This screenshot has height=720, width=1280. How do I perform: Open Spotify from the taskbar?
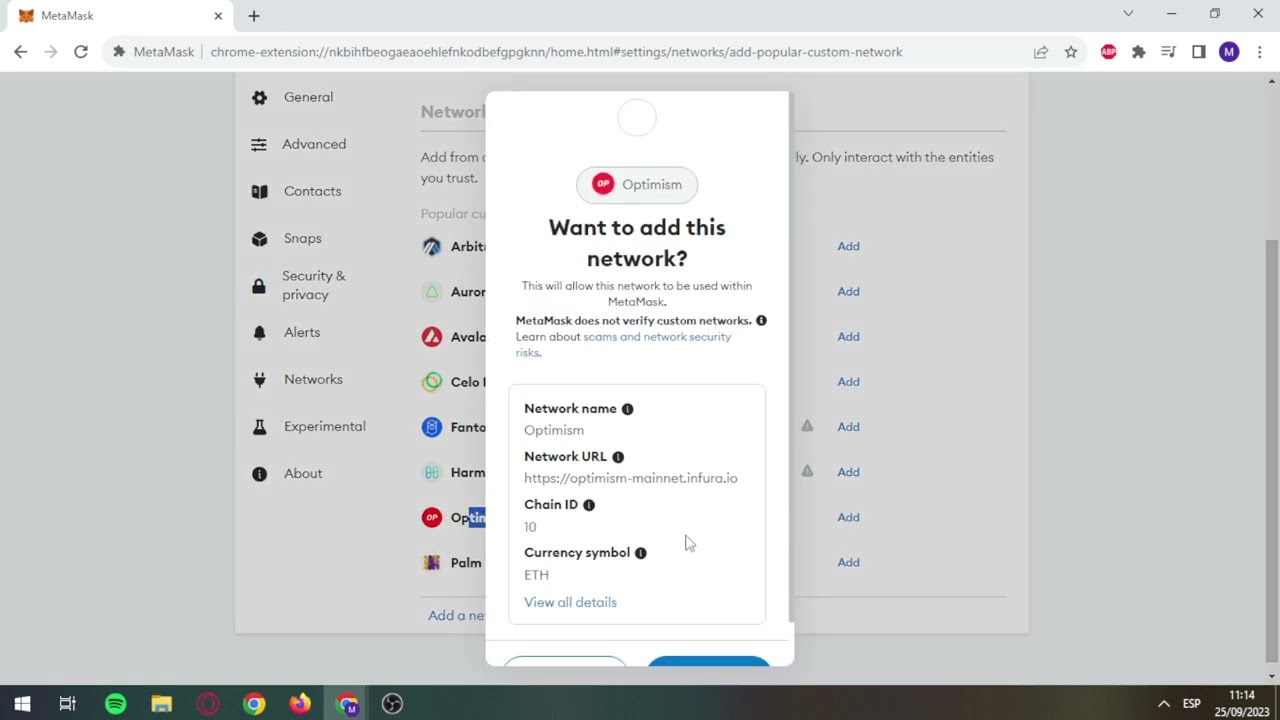pyautogui.click(x=116, y=704)
